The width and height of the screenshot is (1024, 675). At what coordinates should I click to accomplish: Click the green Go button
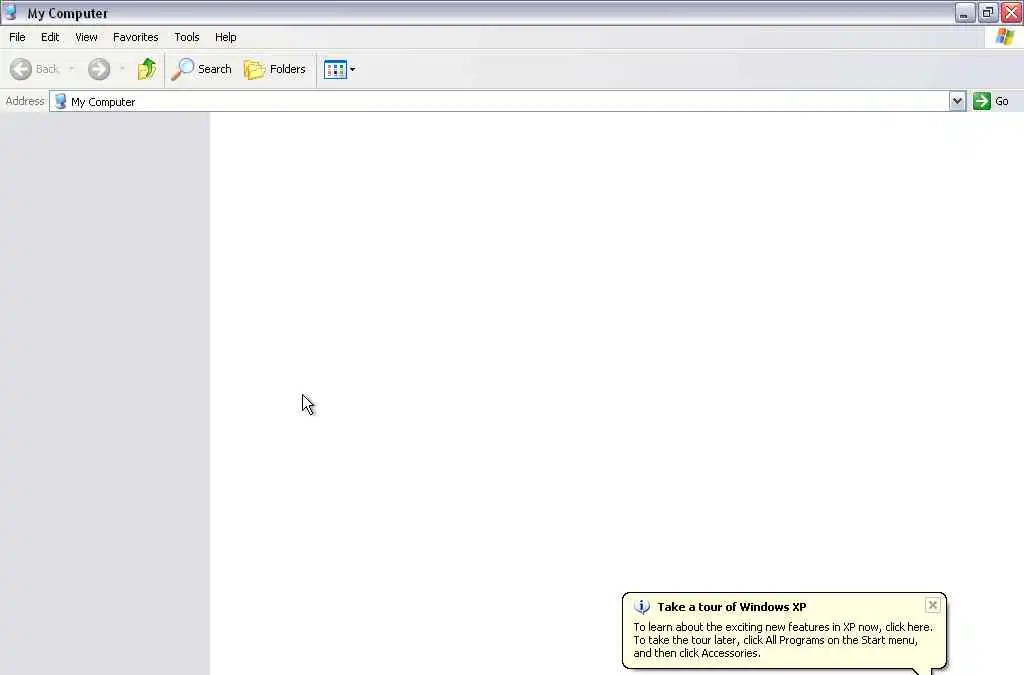(991, 101)
